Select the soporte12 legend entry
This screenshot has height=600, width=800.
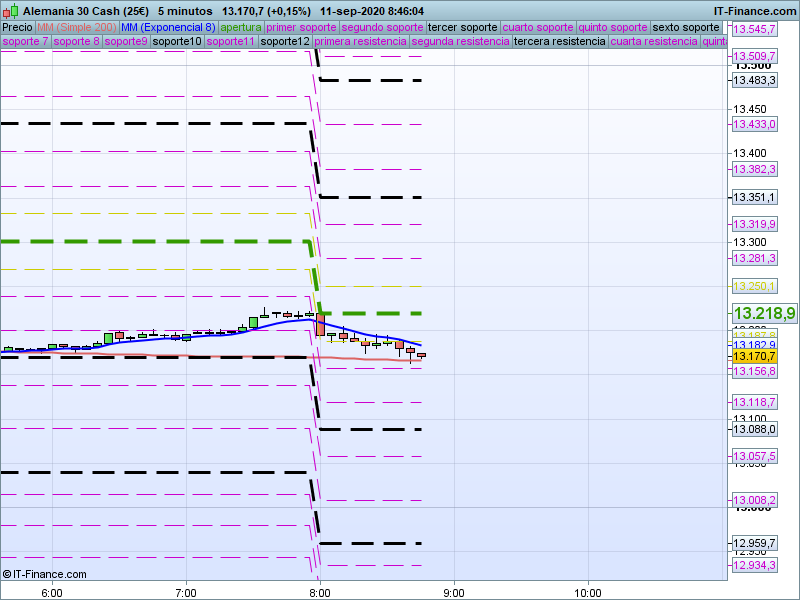284,42
